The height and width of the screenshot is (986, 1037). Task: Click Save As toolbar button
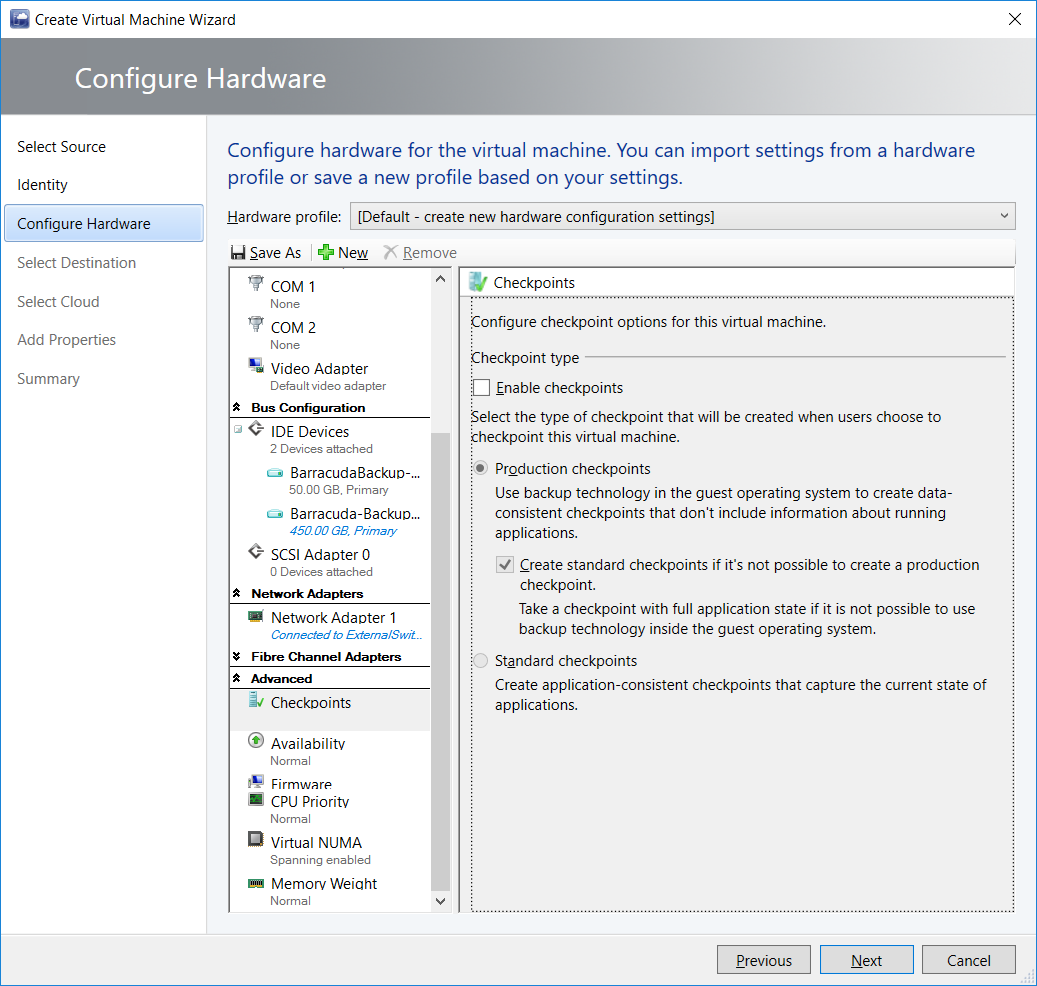tap(267, 253)
